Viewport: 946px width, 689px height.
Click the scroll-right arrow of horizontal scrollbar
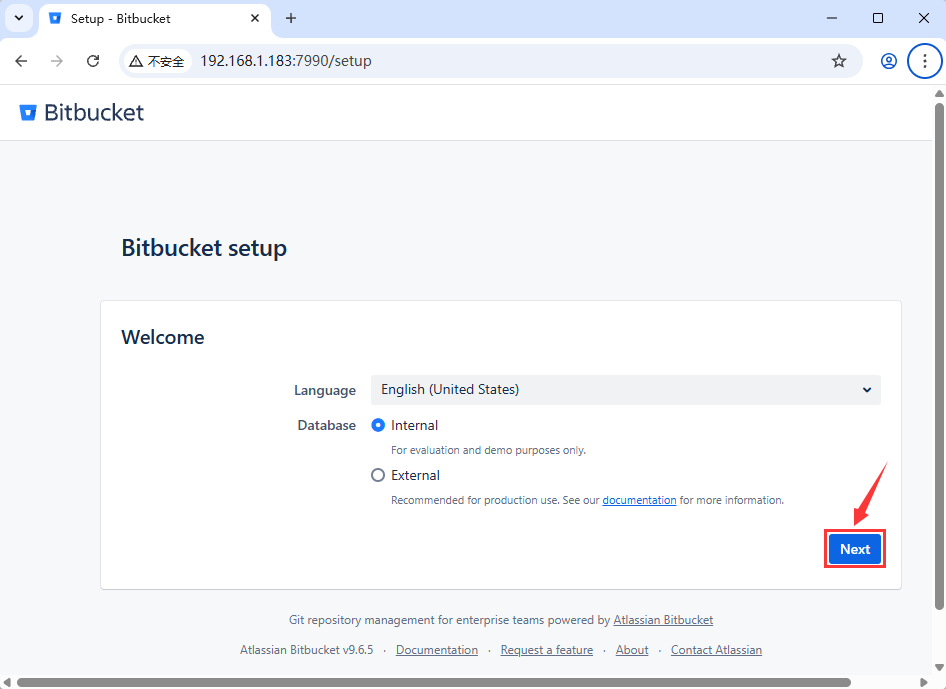(923, 682)
